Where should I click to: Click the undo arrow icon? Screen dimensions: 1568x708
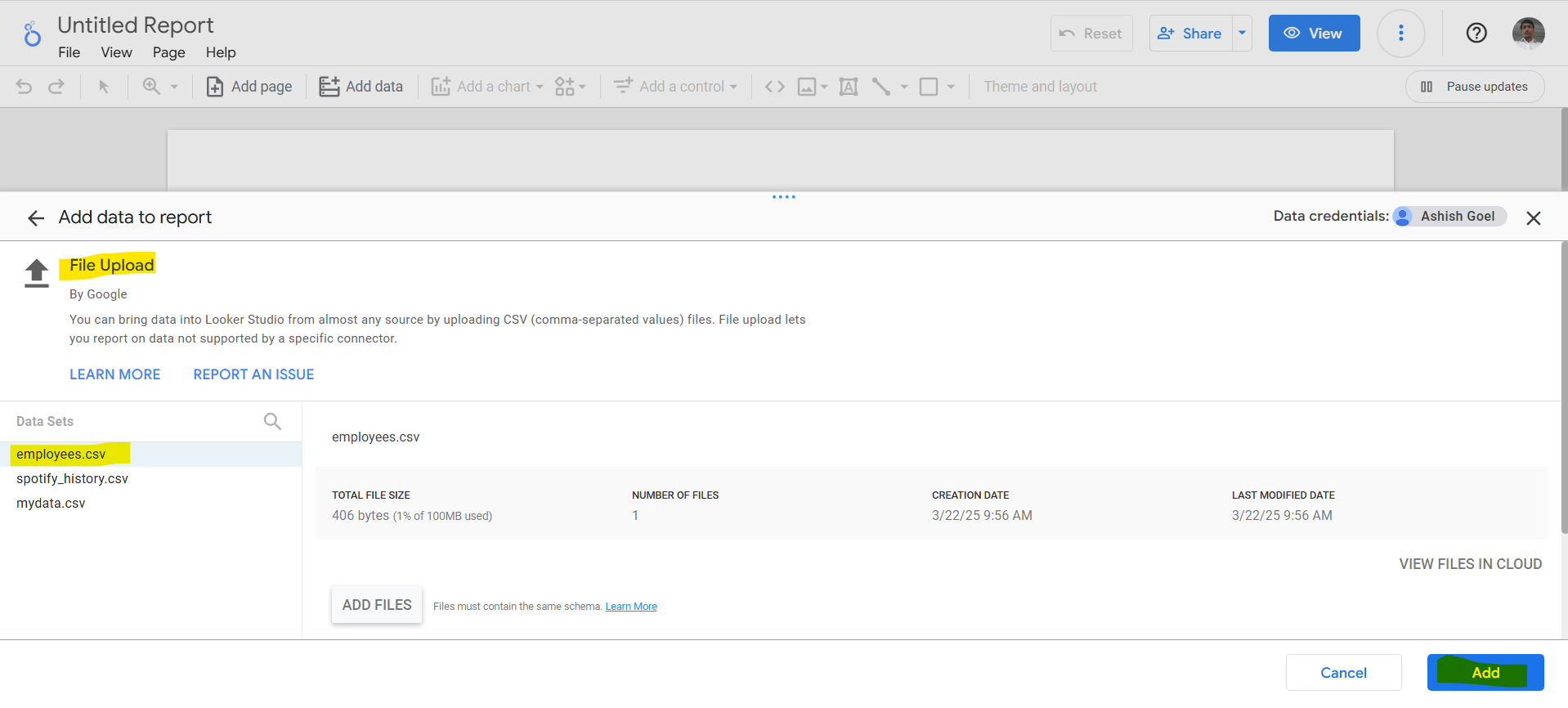pyautogui.click(x=24, y=87)
